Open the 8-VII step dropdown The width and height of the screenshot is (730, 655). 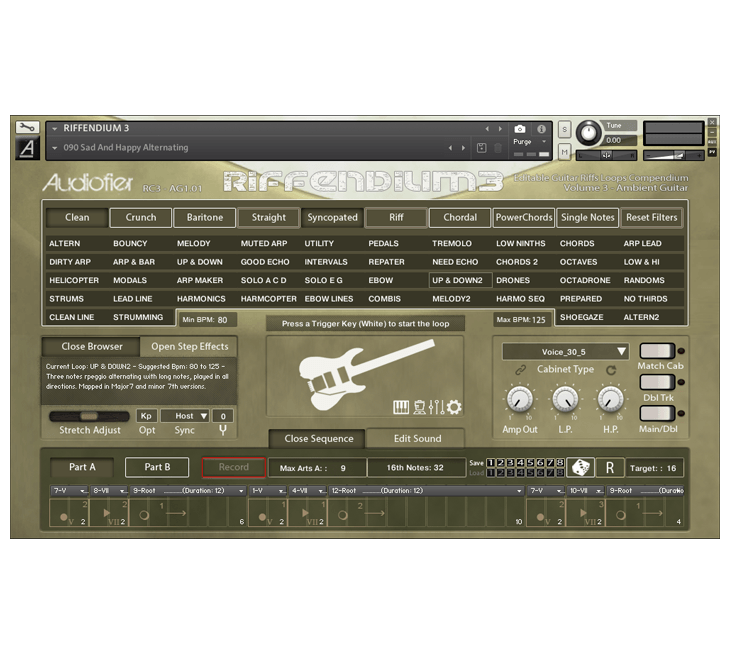108,491
